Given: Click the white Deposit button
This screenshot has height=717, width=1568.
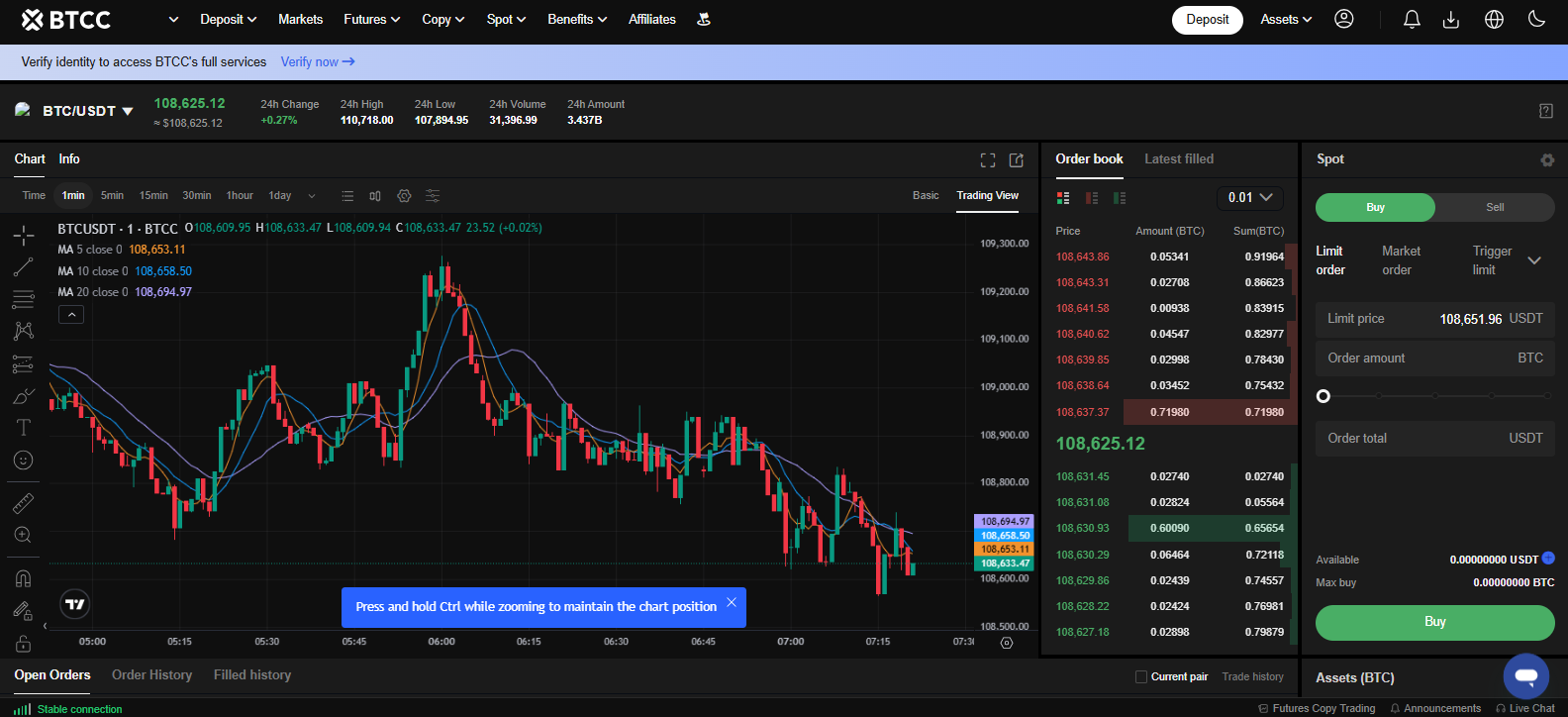Looking at the screenshot, I should coord(1208,20).
